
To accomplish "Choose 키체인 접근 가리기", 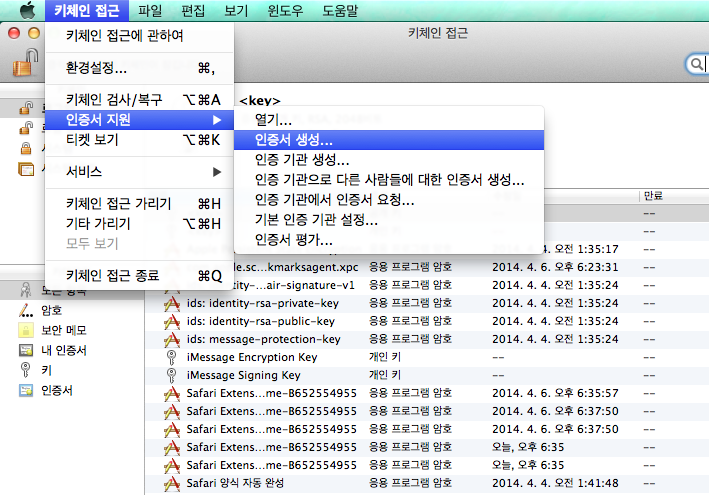I will pyautogui.click(x=139, y=203).
